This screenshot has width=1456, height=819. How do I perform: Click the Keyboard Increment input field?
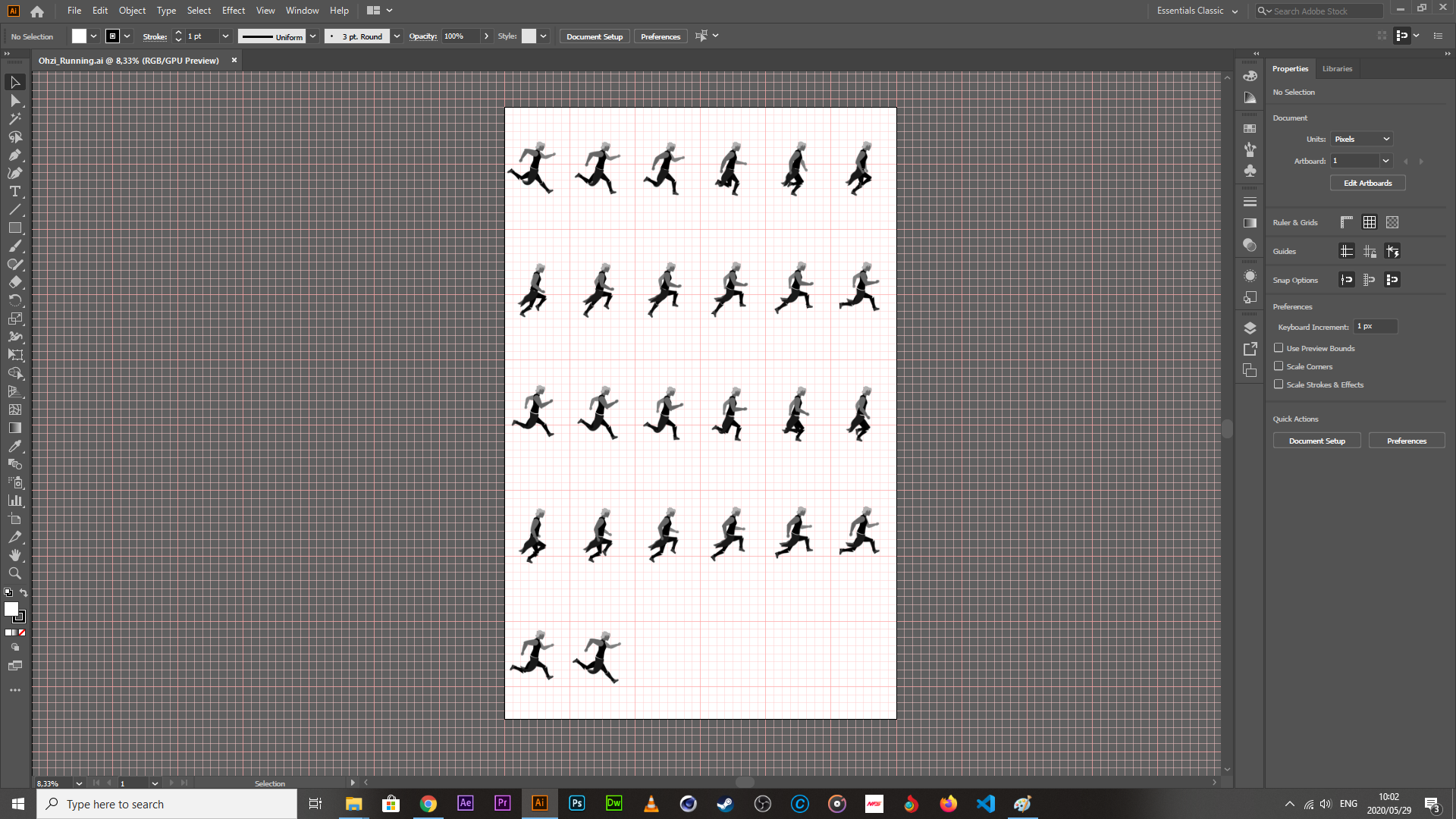[x=1375, y=326]
